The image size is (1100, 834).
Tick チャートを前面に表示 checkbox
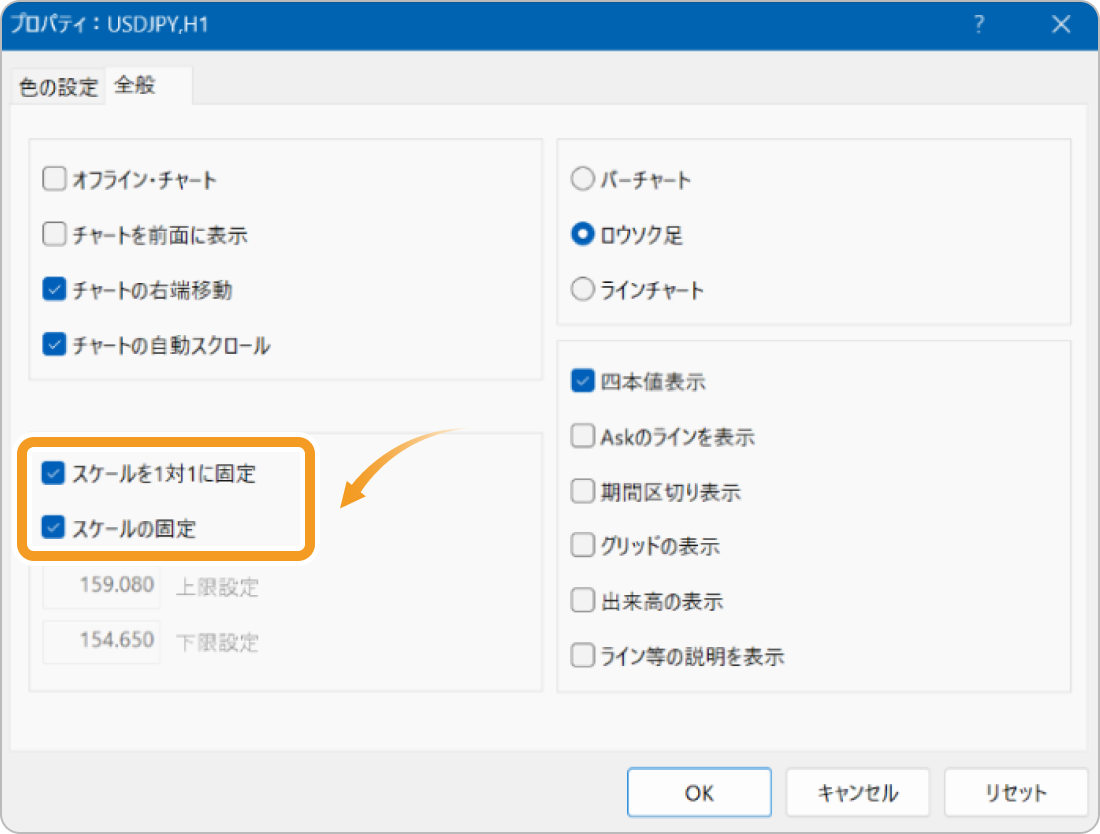(x=54, y=234)
